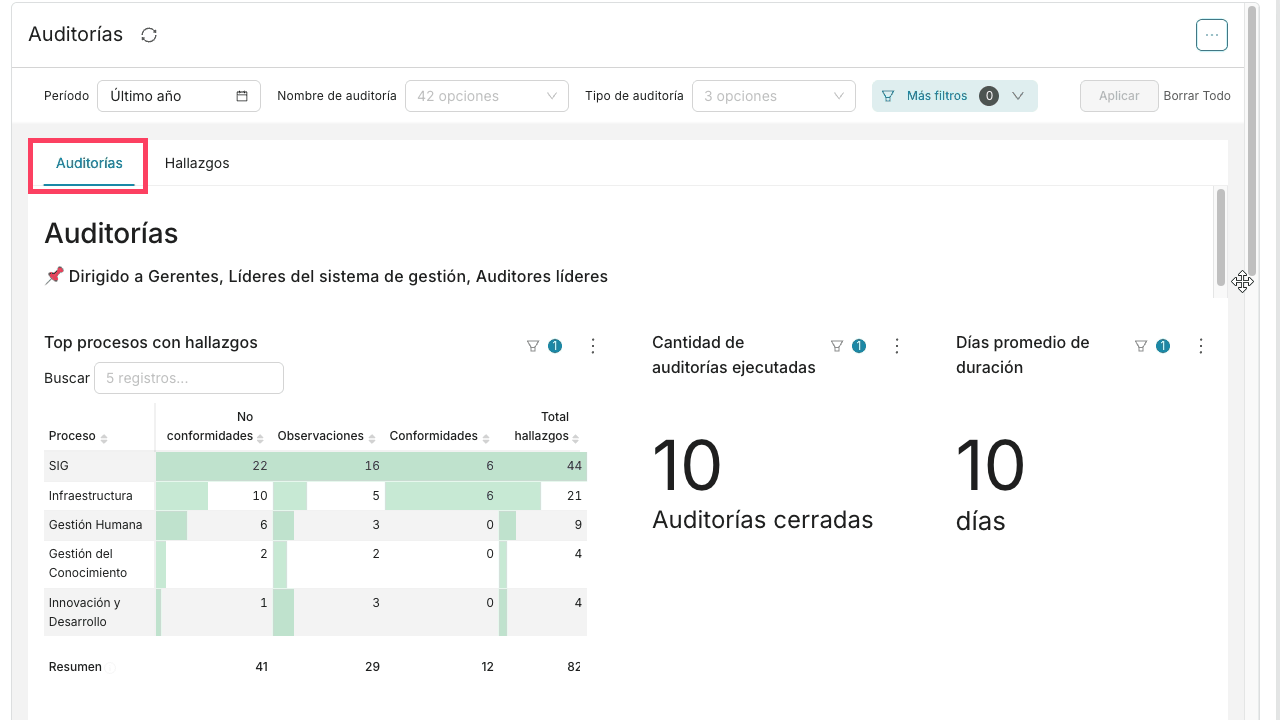Viewport: 1280px width, 720px height.
Task: Open kebab menu of Días promedio de duración
Action: click(x=1201, y=346)
